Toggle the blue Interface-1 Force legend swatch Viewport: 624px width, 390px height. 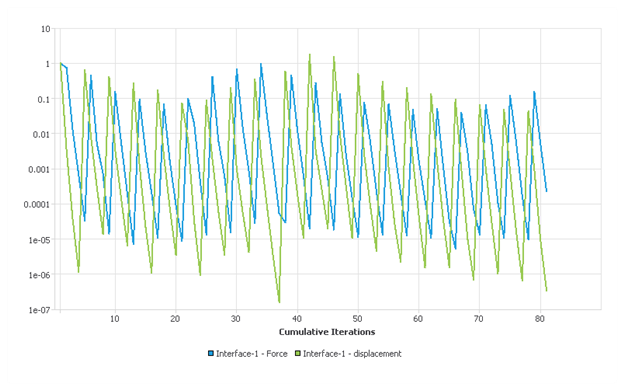click(211, 353)
